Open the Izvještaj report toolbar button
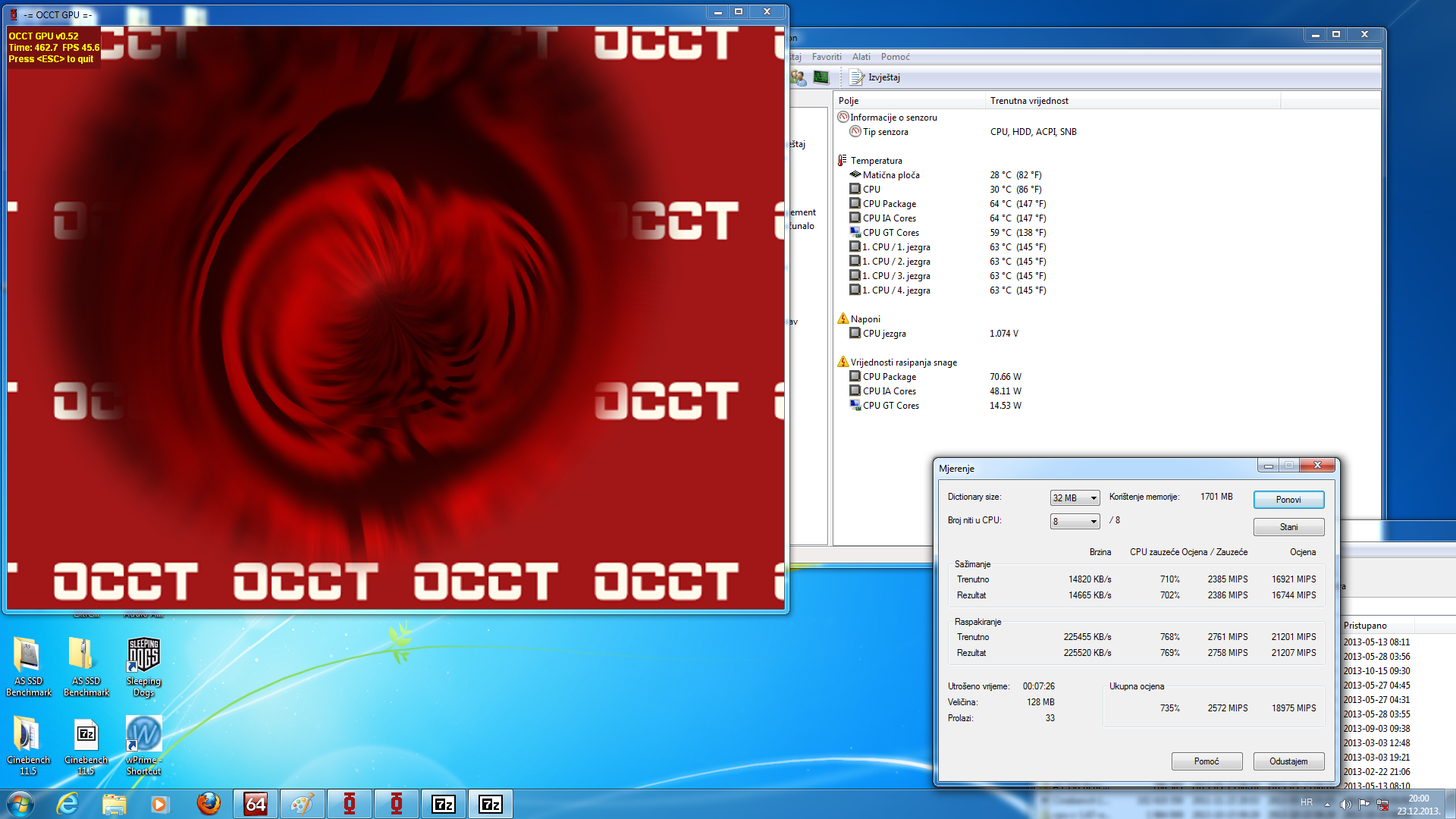1456x819 pixels. tap(876, 77)
